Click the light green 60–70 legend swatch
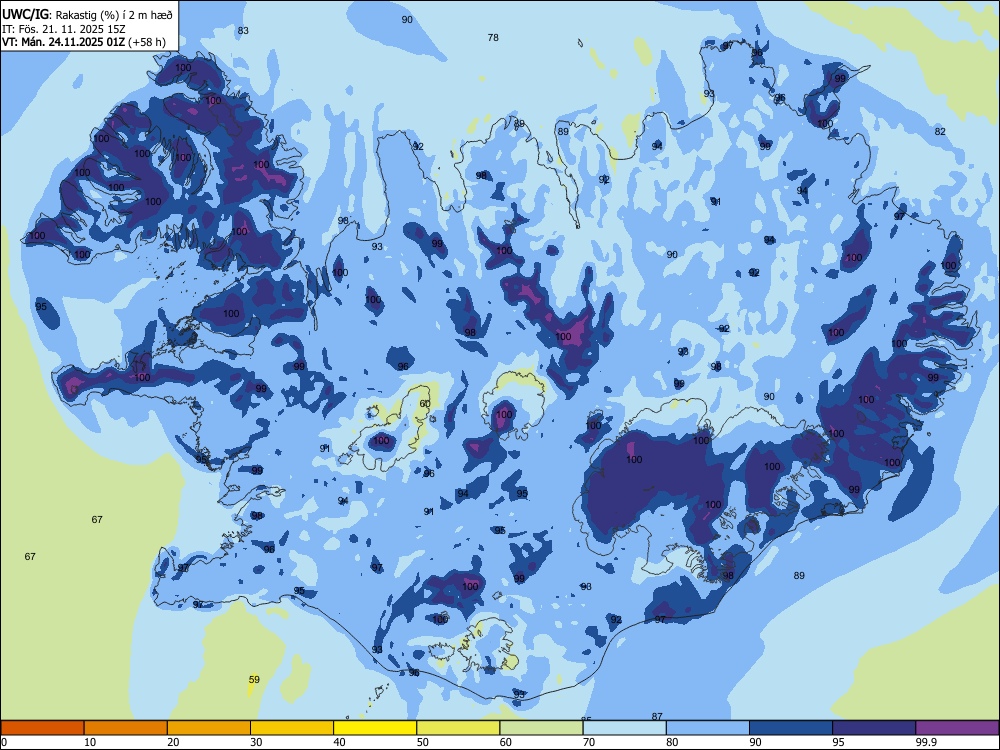Screen dimensions: 1000x750 (x=541, y=728)
